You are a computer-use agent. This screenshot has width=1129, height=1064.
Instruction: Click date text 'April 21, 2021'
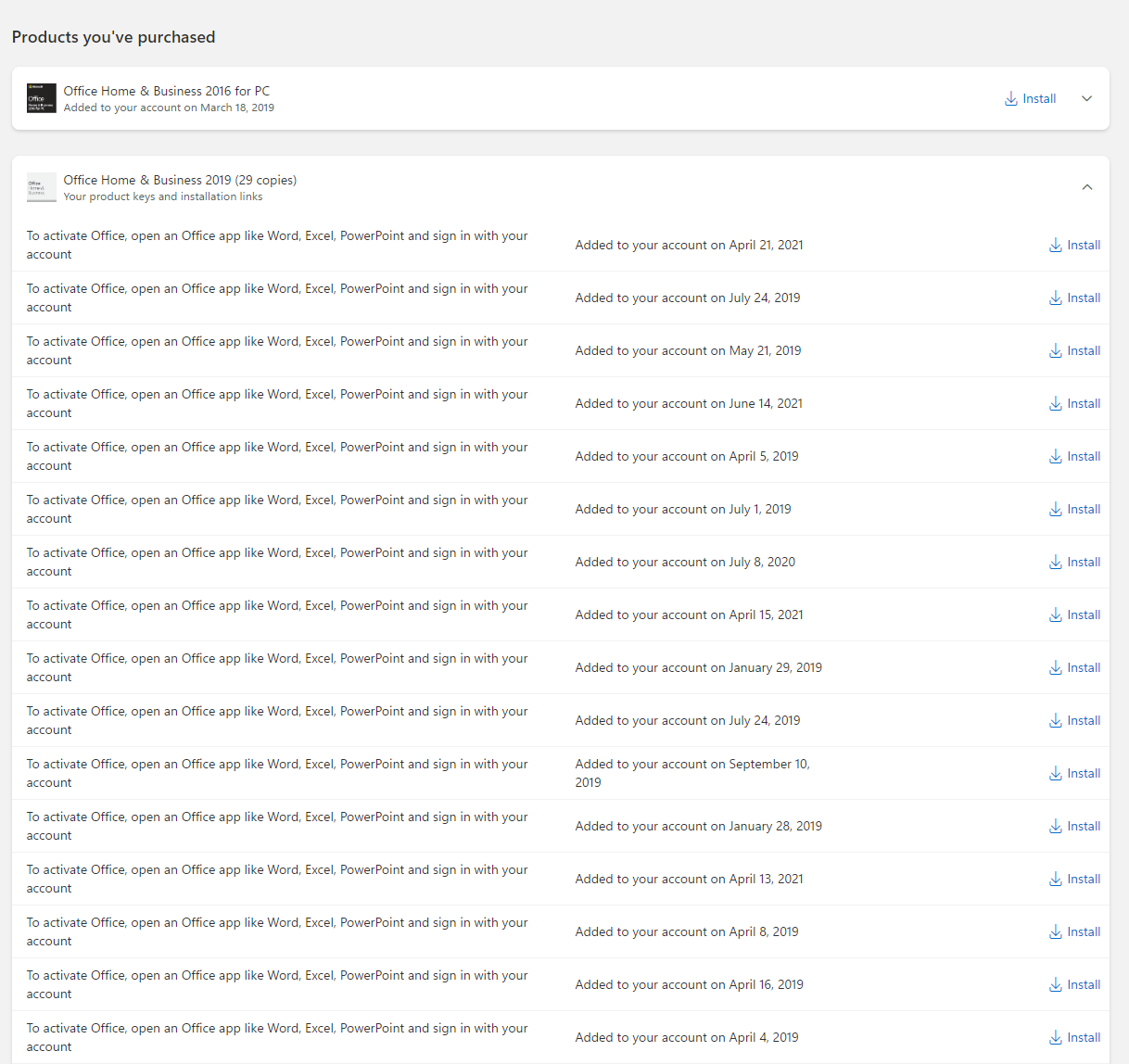tap(767, 245)
